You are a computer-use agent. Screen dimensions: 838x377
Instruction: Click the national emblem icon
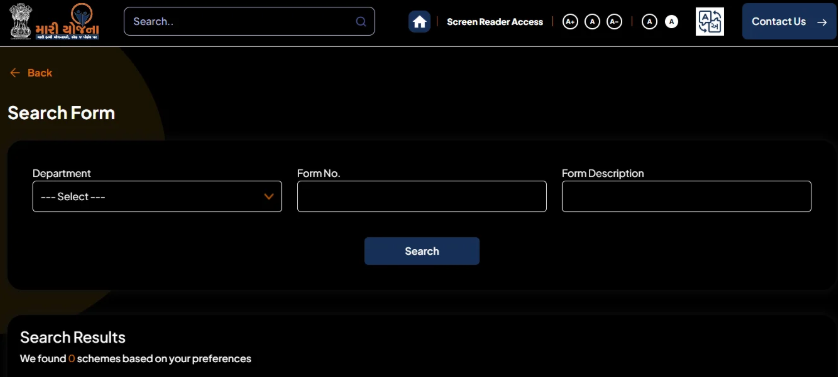21,21
